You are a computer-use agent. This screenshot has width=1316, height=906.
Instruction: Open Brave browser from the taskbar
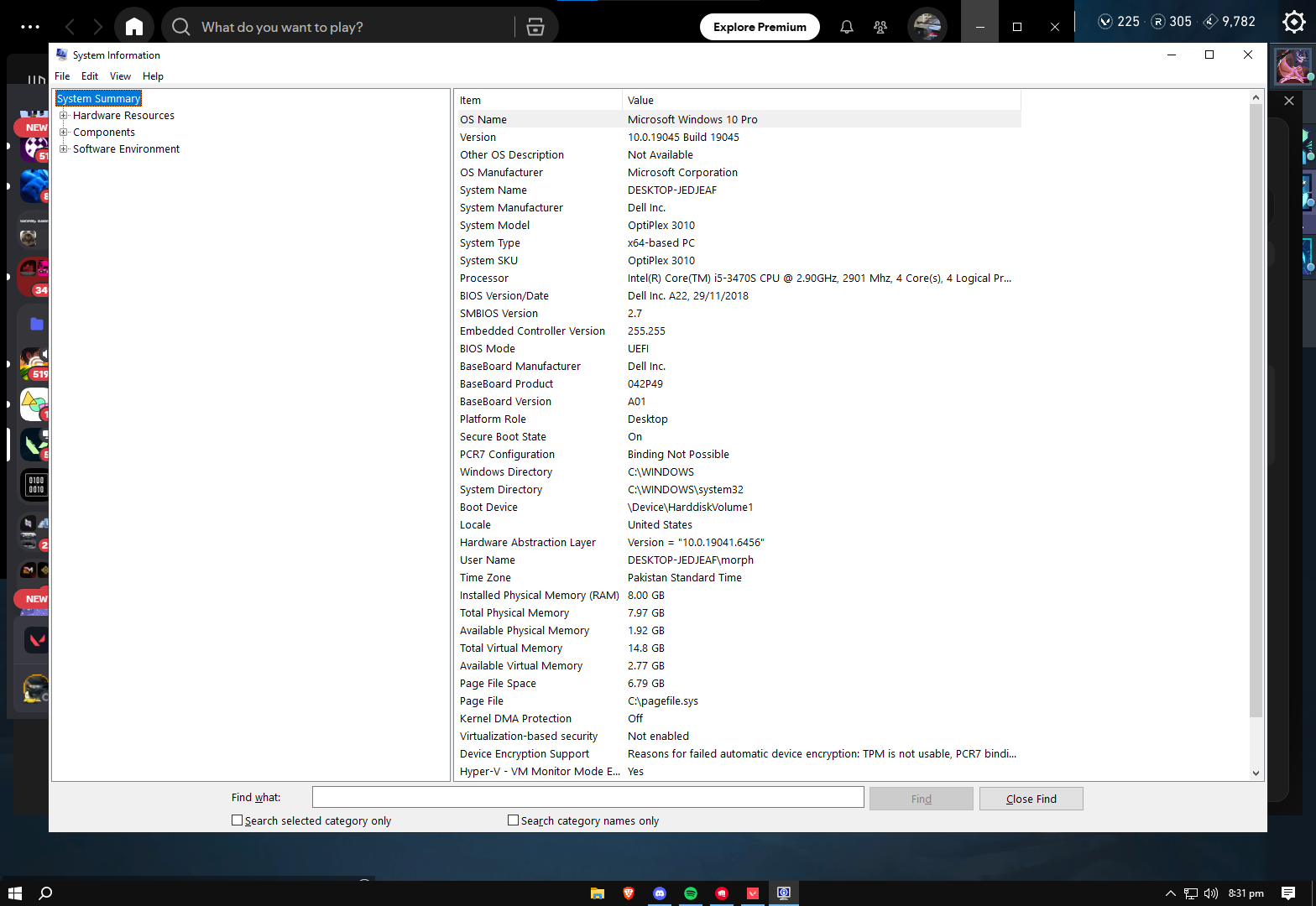[x=629, y=893]
